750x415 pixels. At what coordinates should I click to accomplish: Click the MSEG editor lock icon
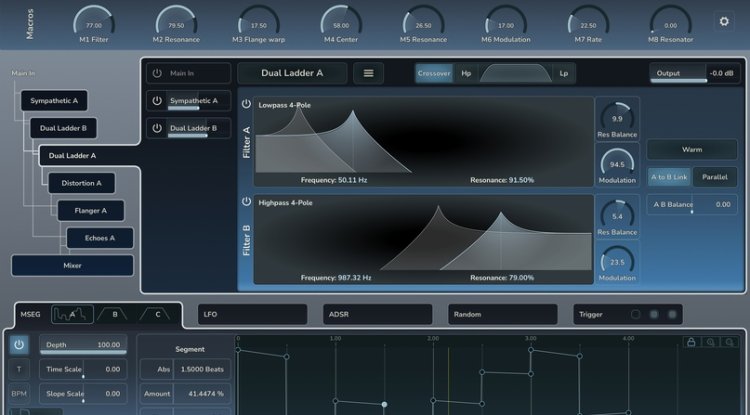[691, 342]
